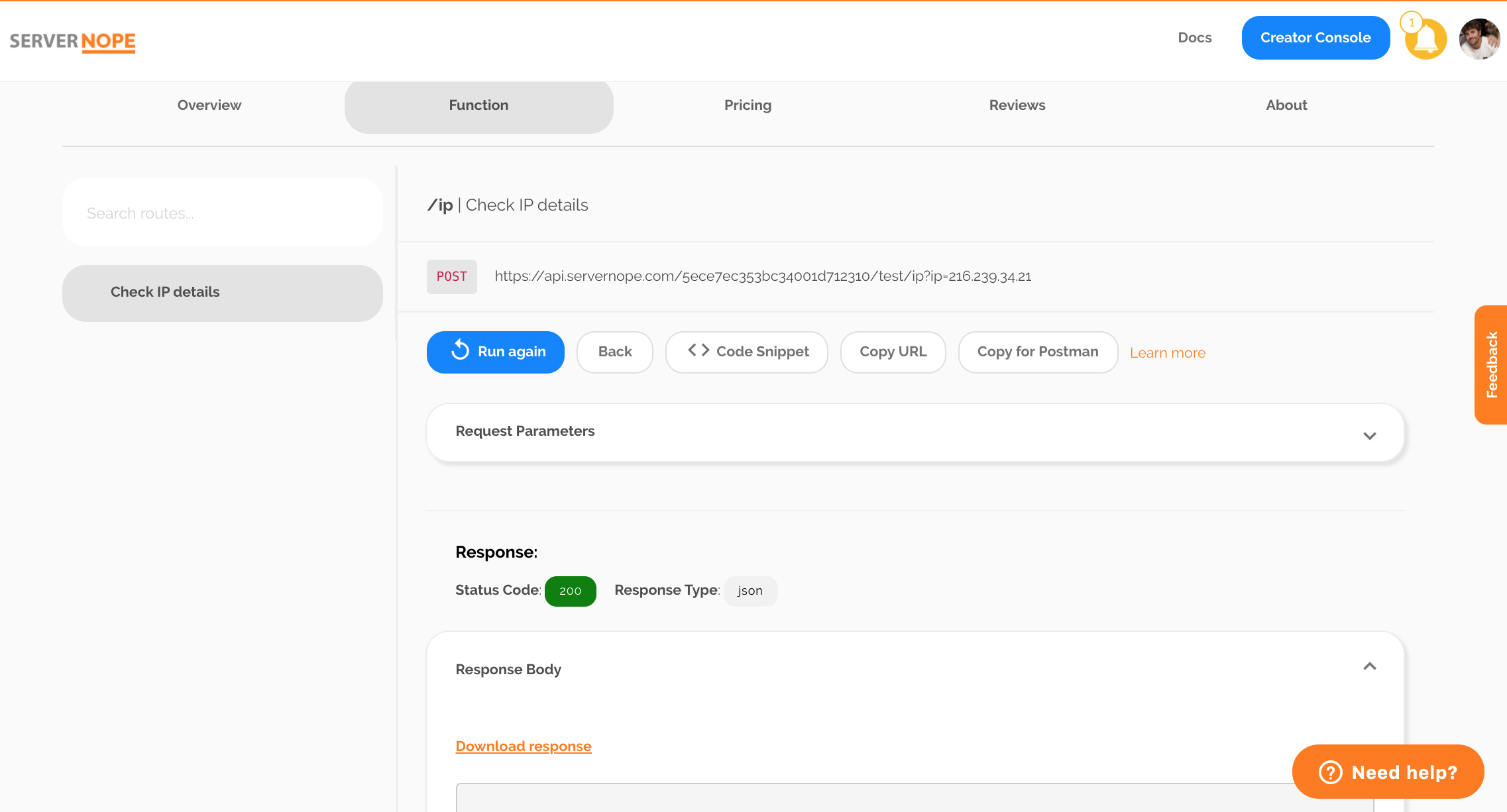The image size is (1507, 812).
Task: Collapse the Response Body section
Action: 1370,666
